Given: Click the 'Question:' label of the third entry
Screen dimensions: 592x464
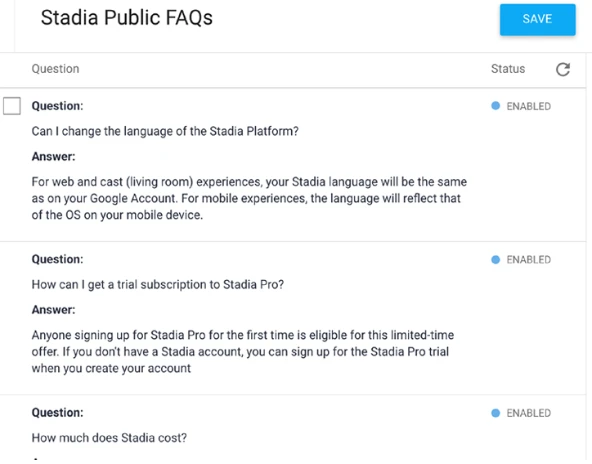Looking at the screenshot, I should [x=57, y=413].
